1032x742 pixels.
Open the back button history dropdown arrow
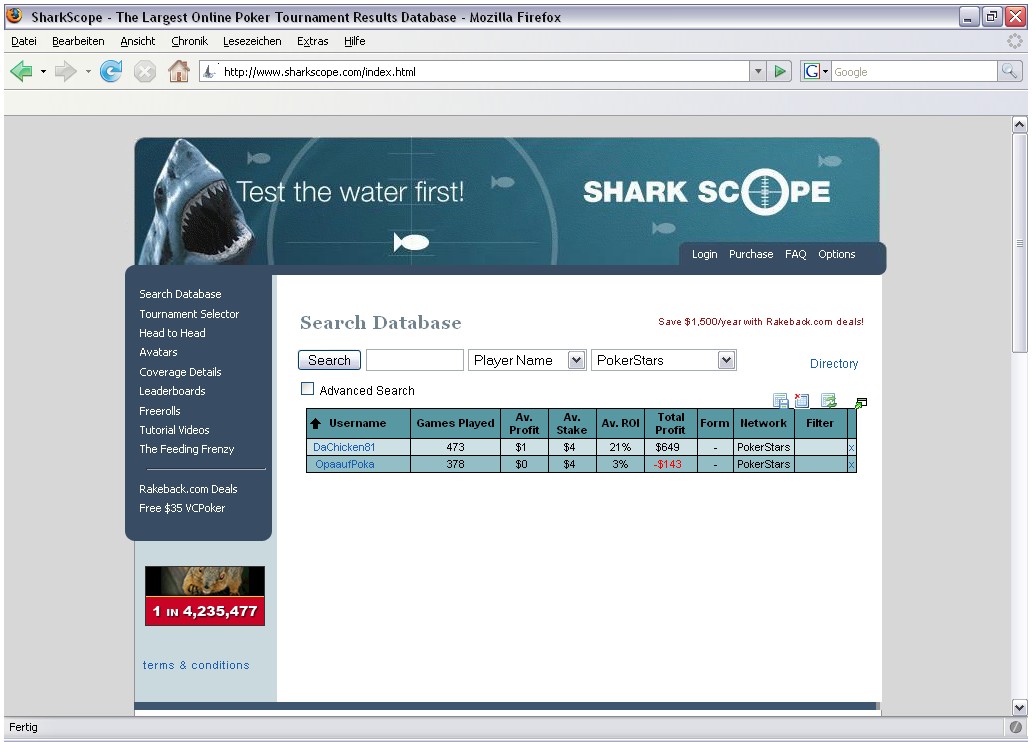[x=43, y=71]
